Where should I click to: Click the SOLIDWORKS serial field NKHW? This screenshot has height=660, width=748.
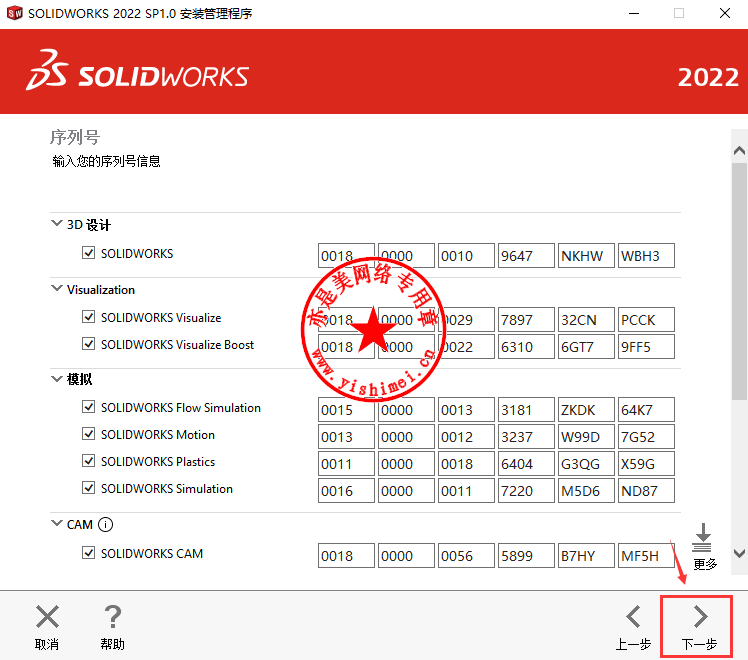pyautogui.click(x=586, y=256)
